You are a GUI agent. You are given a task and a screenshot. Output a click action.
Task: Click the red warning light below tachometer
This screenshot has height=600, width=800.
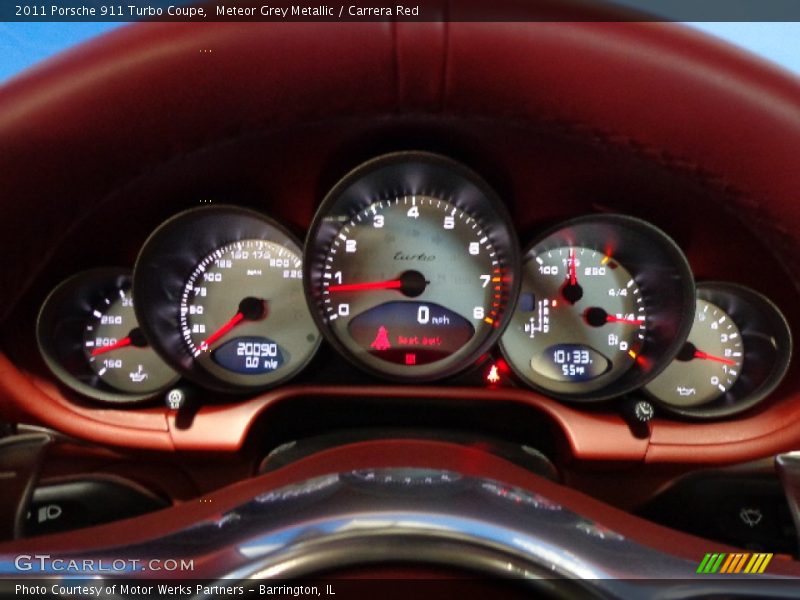[x=493, y=373]
